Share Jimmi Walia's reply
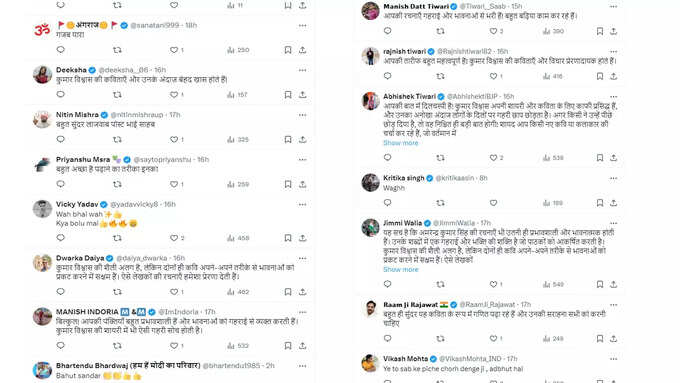680x383 pixels. pos(613,284)
